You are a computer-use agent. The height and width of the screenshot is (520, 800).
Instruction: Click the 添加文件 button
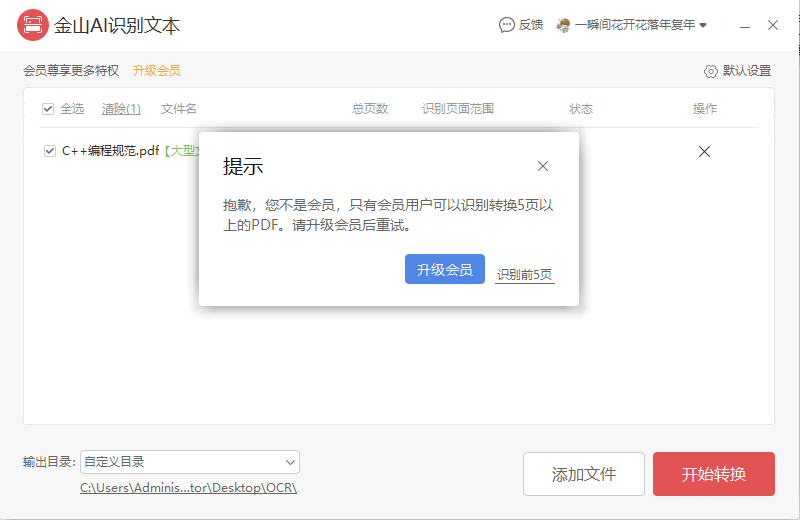(x=584, y=474)
